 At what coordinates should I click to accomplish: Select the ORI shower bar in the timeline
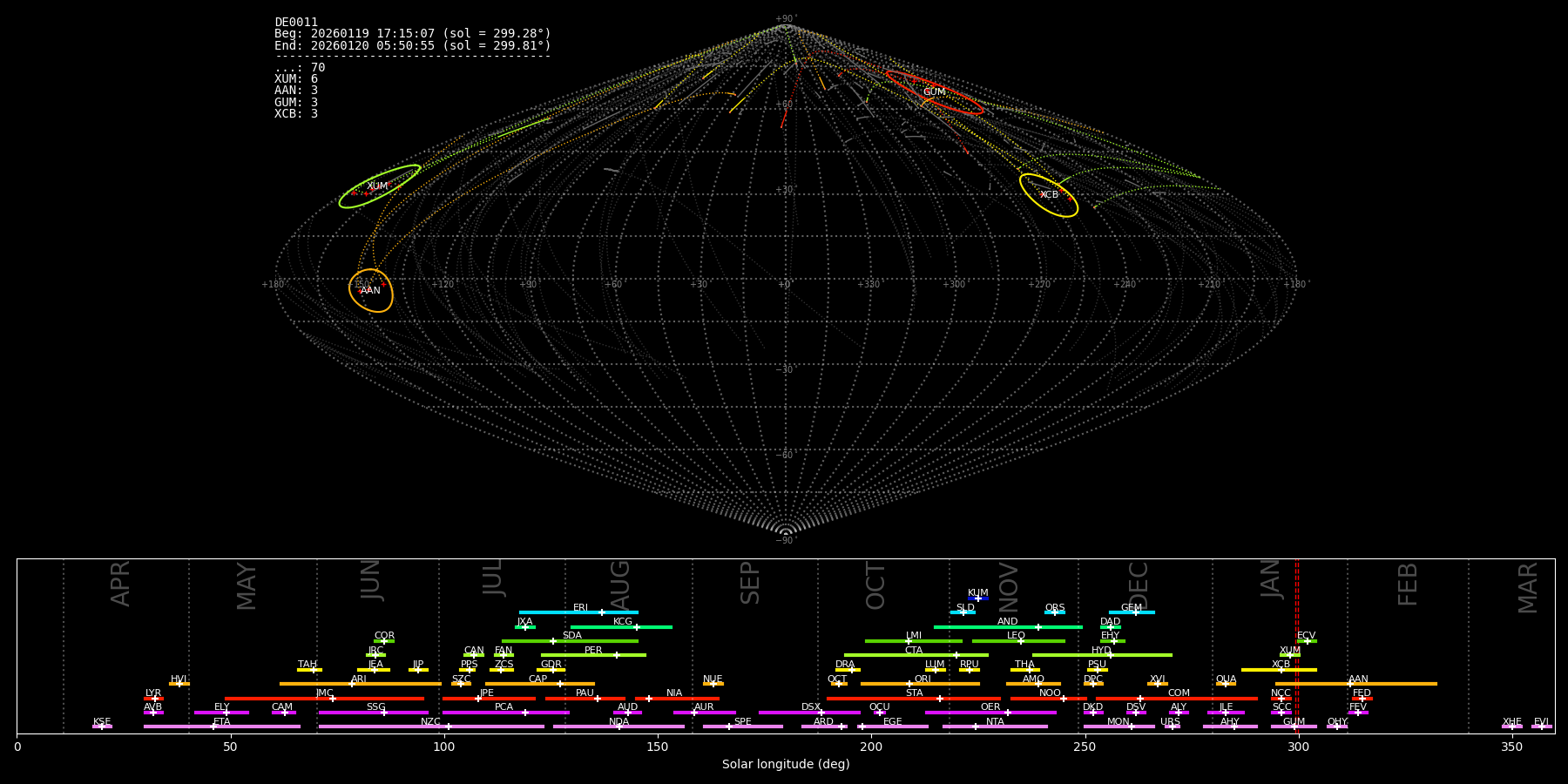(920, 684)
